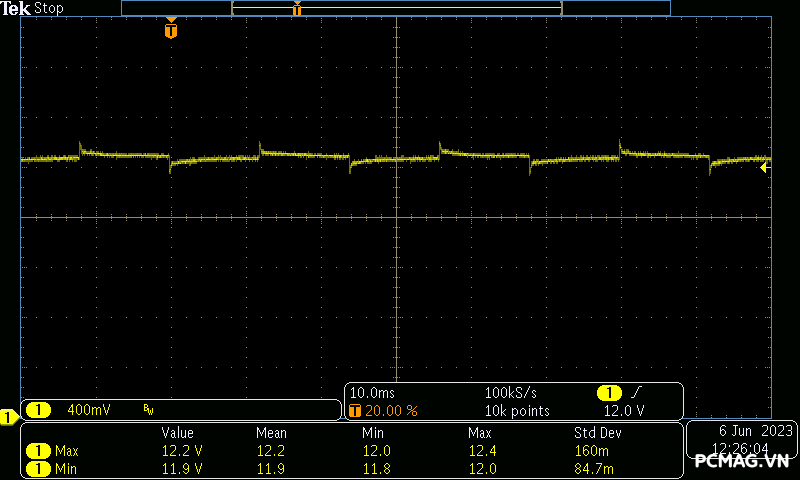Screen dimensions: 800x480
Task: Click the trigger marker in the record overview bar
Action: point(297,9)
